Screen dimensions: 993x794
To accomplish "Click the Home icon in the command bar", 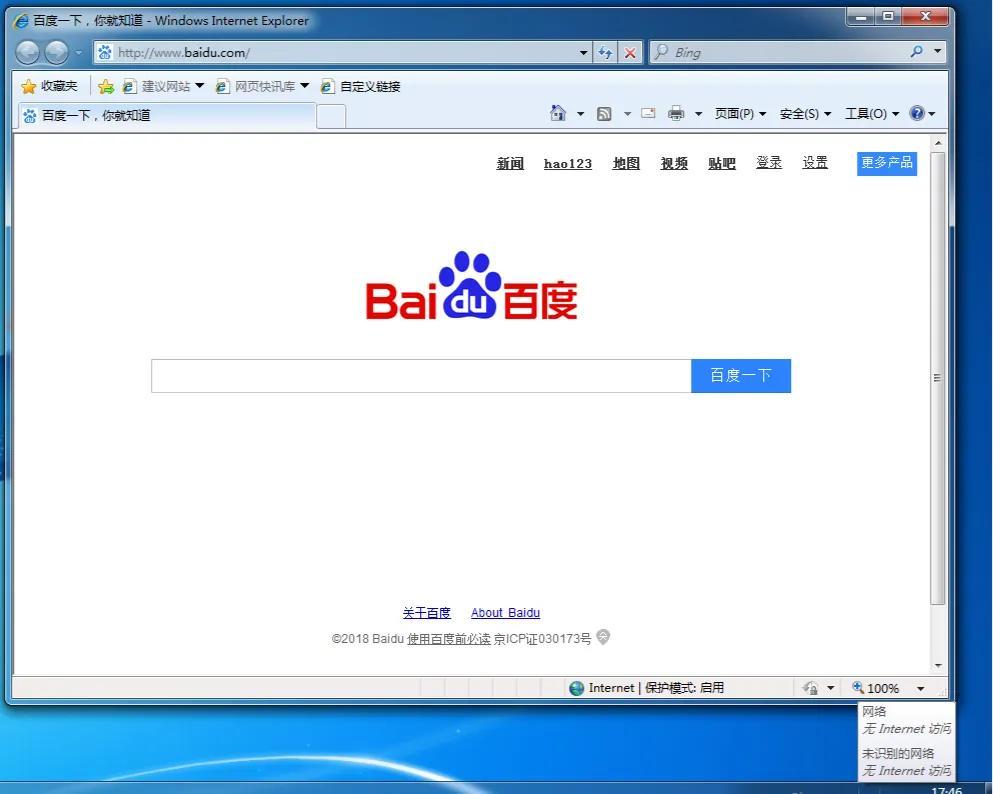I will tap(558, 113).
